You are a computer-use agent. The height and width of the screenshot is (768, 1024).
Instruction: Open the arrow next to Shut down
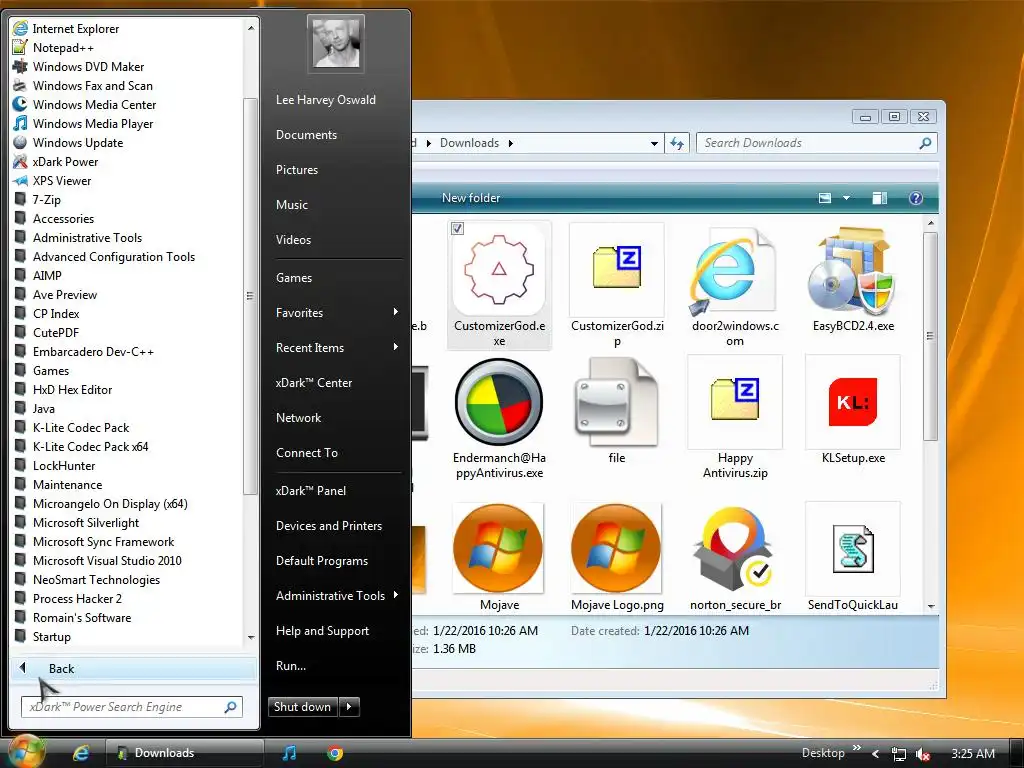[349, 707]
